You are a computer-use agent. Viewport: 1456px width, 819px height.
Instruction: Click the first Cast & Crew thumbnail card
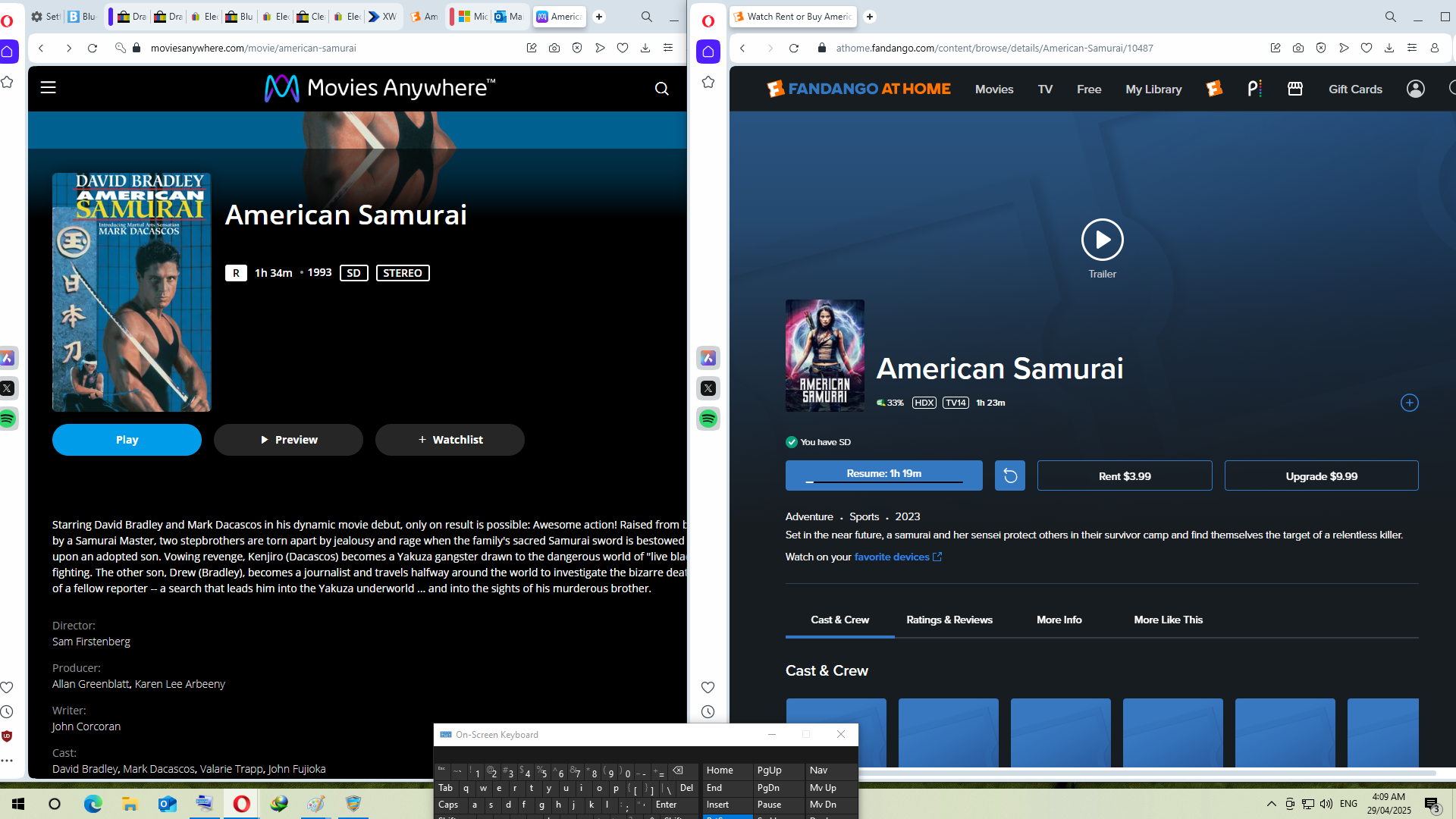pyautogui.click(x=836, y=733)
